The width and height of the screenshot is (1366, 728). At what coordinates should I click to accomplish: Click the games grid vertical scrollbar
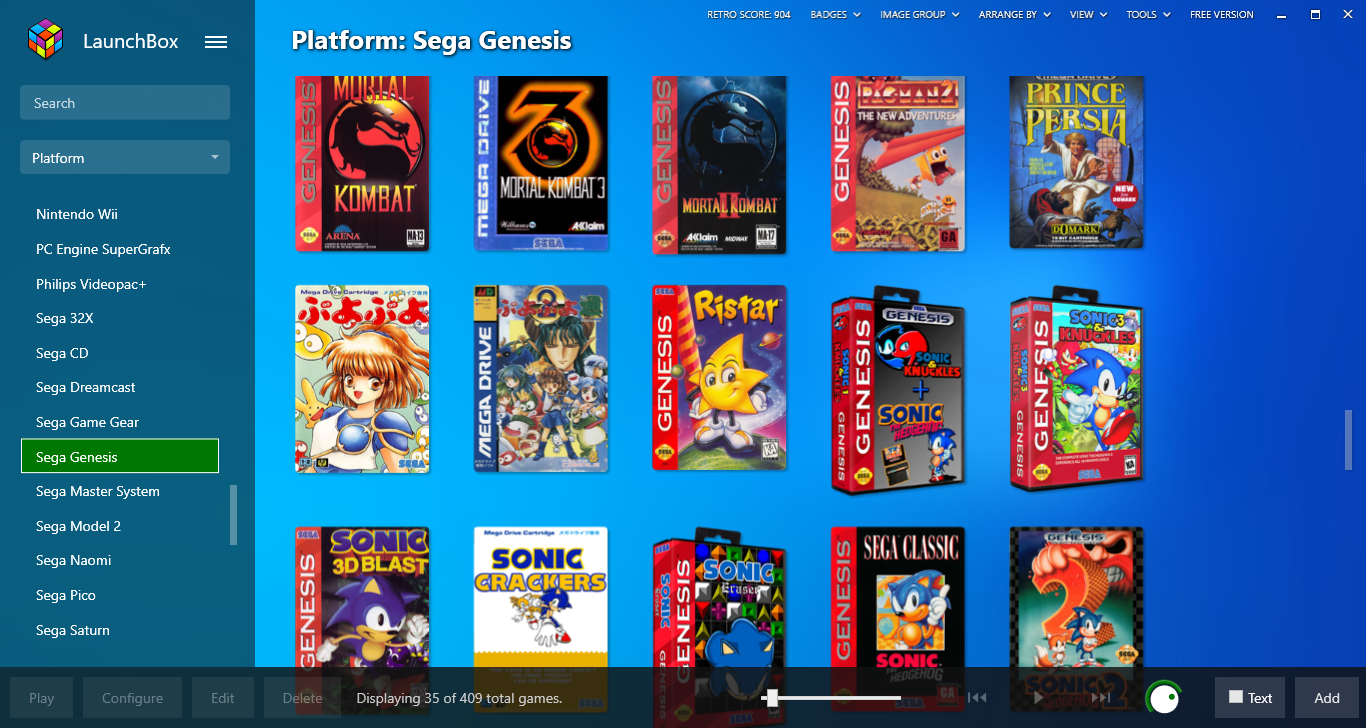pos(1348,439)
